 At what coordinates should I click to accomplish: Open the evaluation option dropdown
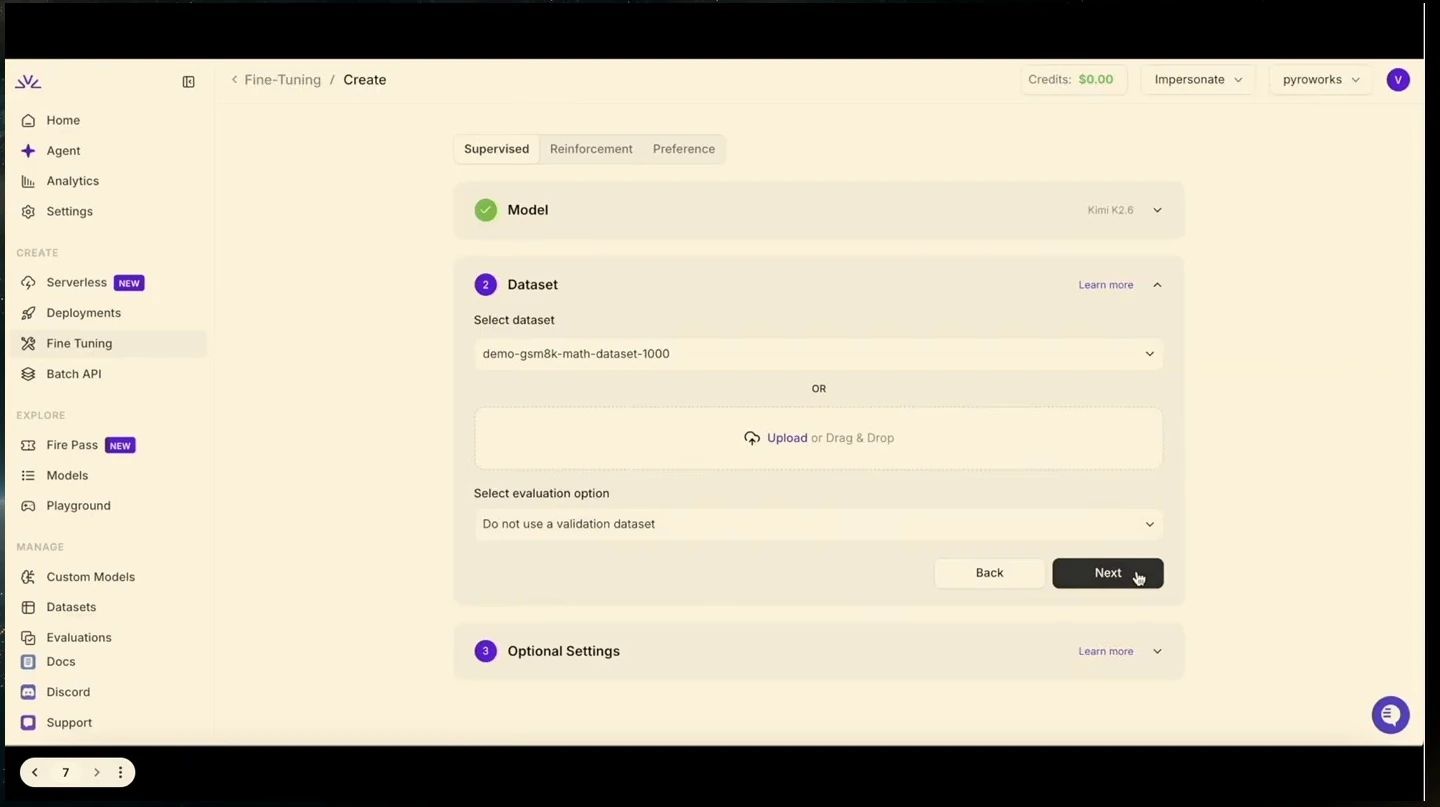pos(818,524)
